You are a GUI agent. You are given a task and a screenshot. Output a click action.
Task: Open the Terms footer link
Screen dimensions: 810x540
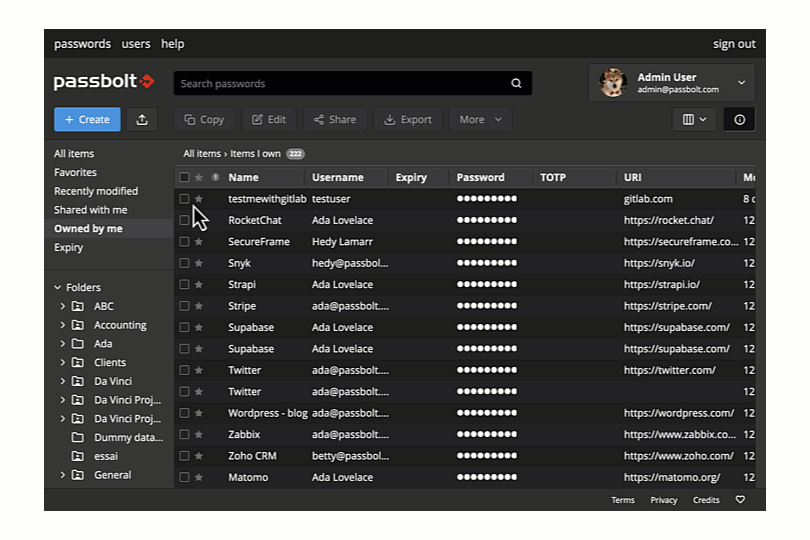pyautogui.click(x=623, y=500)
